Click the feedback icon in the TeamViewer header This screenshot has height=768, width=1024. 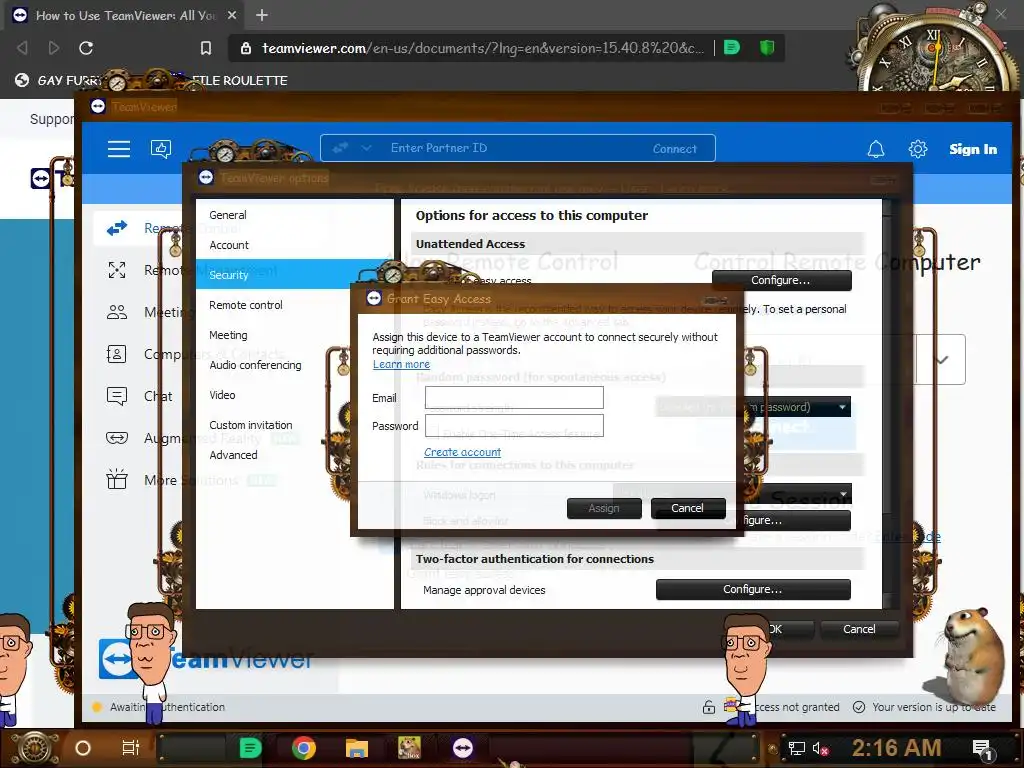(x=161, y=149)
